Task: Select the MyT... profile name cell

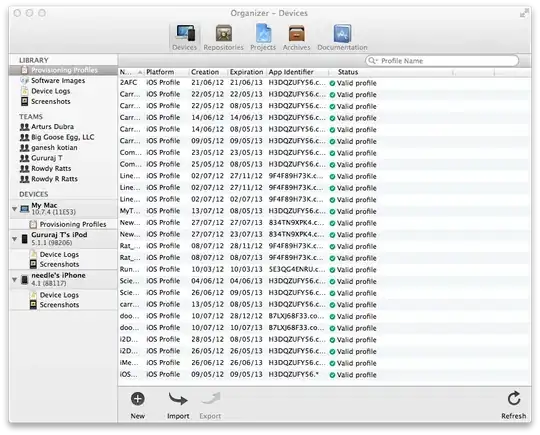Action: click(x=130, y=211)
